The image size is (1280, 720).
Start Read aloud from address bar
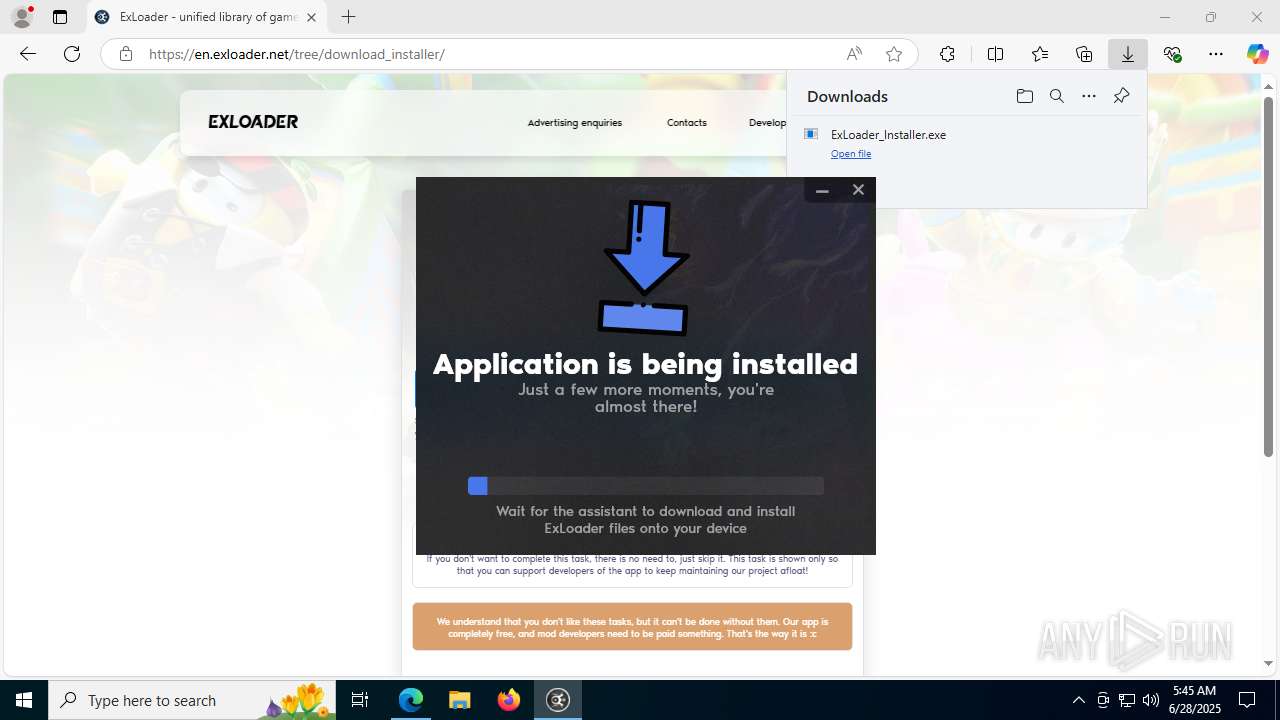coord(854,54)
